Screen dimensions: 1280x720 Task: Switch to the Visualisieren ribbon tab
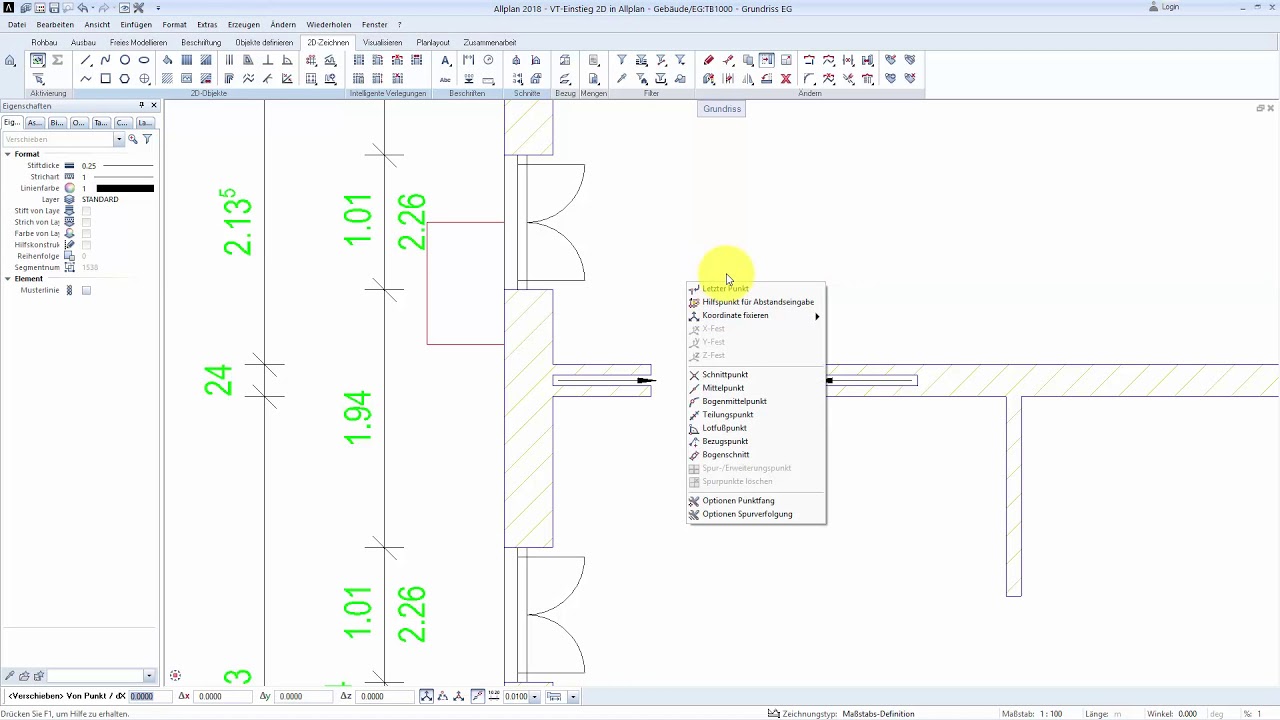pos(382,43)
